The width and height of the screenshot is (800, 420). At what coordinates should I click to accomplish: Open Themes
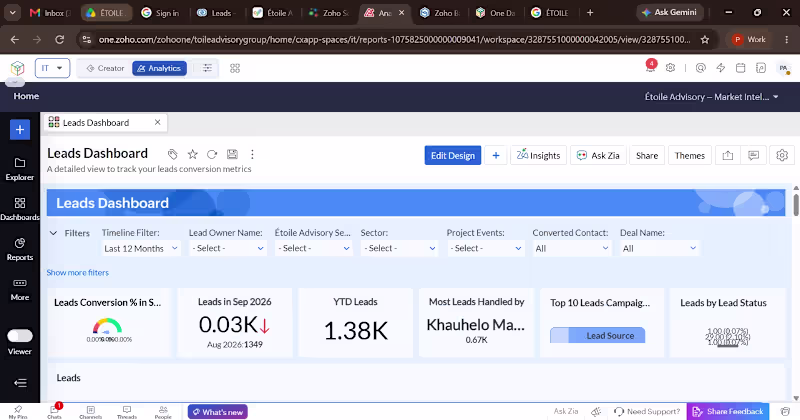(x=690, y=156)
